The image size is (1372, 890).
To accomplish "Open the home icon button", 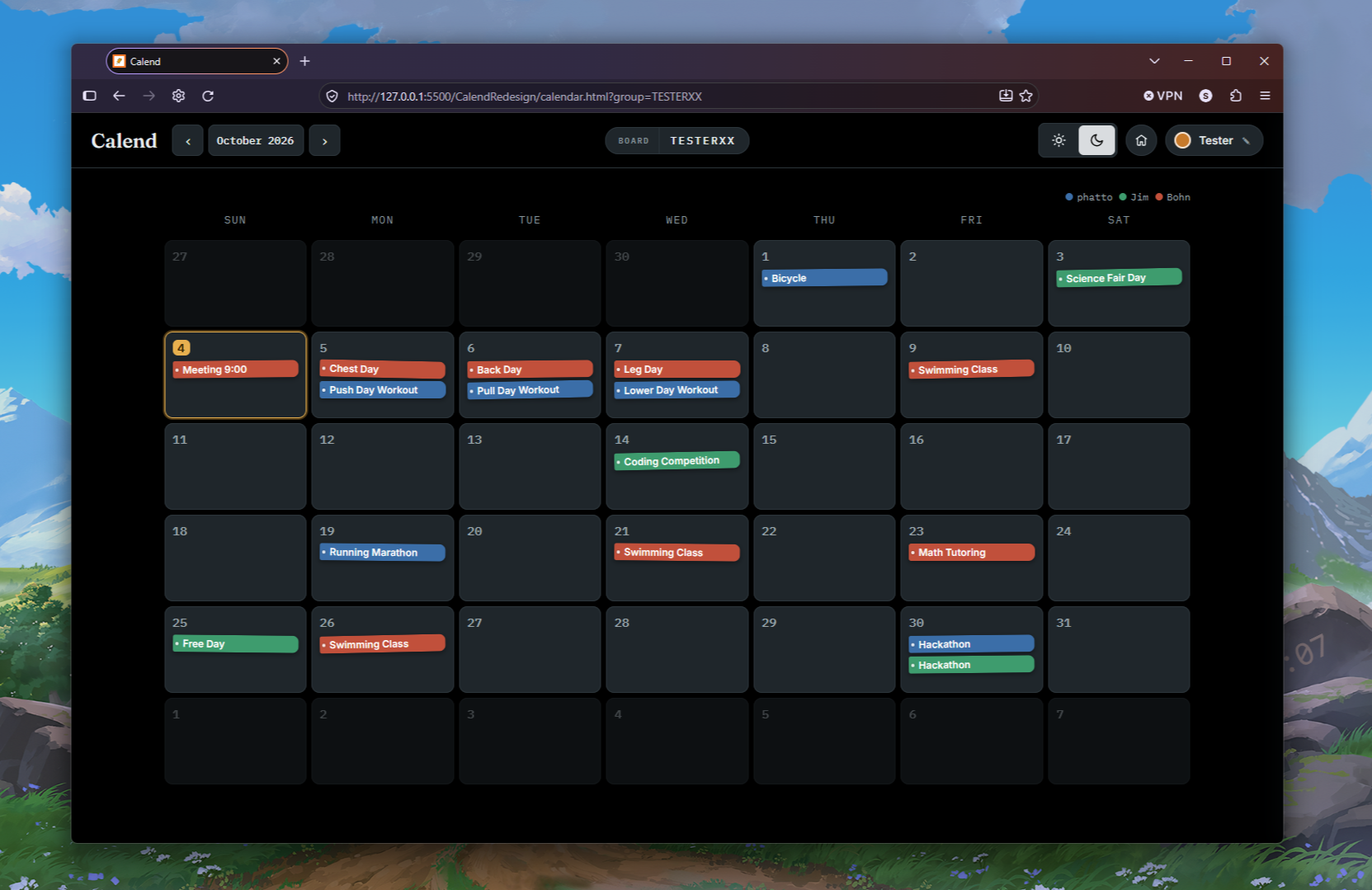I will (1141, 140).
